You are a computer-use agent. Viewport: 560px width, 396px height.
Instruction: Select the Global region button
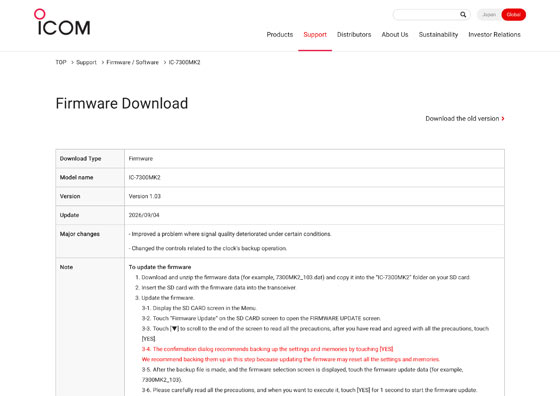click(x=513, y=15)
